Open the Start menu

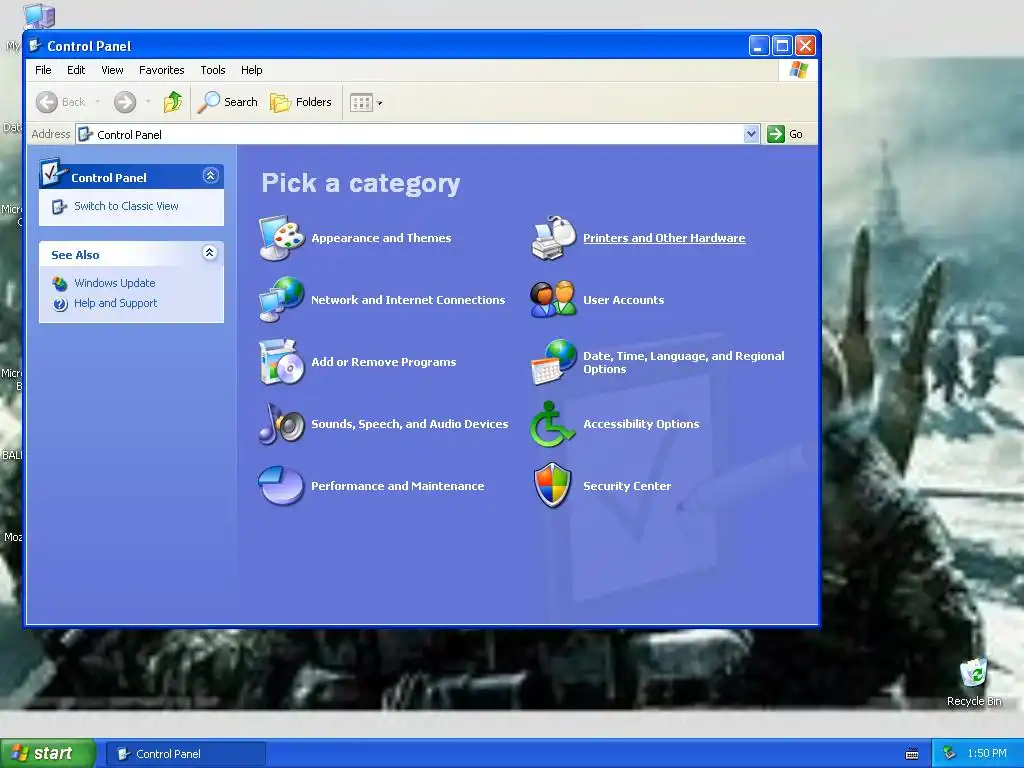click(x=48, y=753)
